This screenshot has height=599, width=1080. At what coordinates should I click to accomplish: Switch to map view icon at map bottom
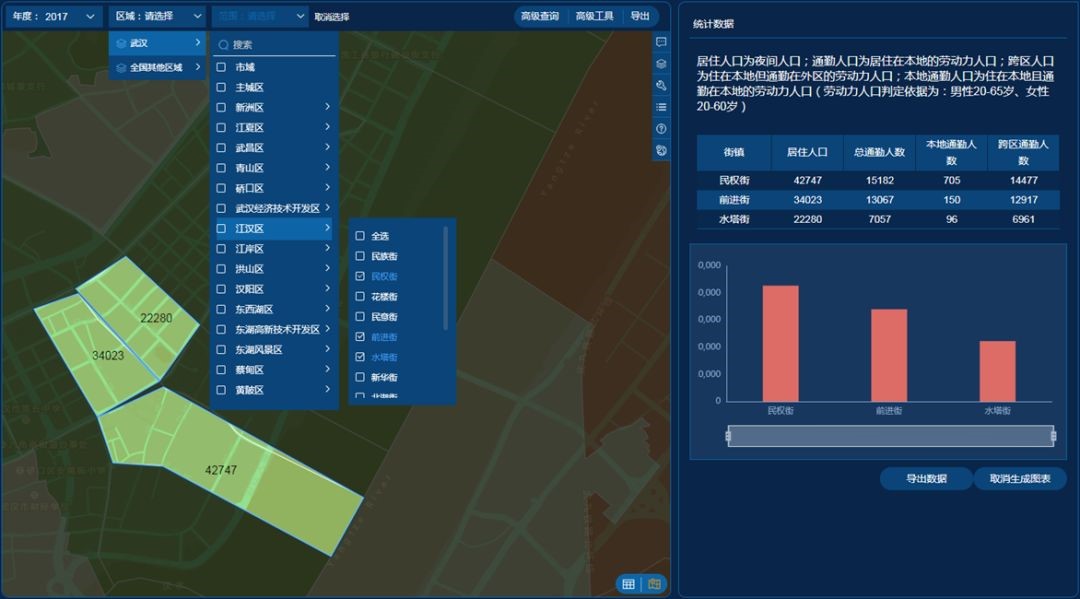654,584
